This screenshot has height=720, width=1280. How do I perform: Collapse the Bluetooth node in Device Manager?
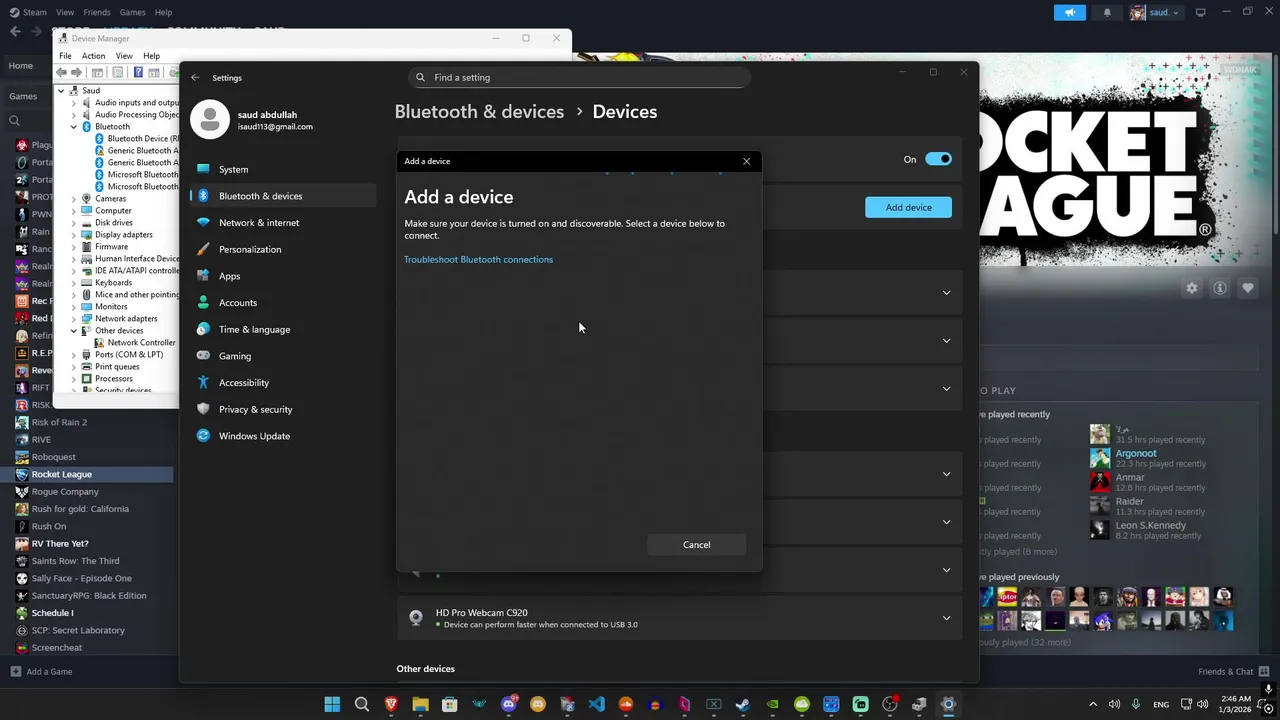click(73, 127)
